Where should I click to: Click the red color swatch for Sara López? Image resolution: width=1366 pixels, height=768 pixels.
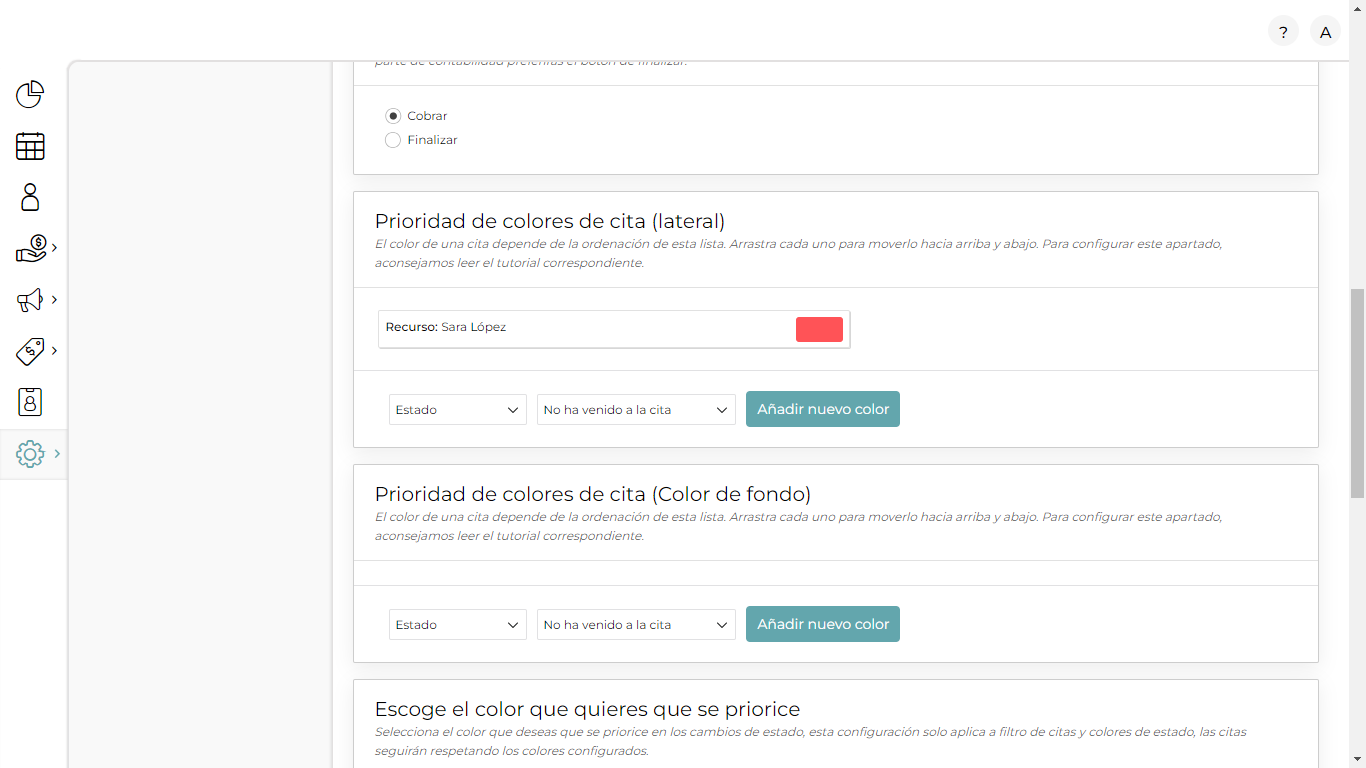(819, 329)
